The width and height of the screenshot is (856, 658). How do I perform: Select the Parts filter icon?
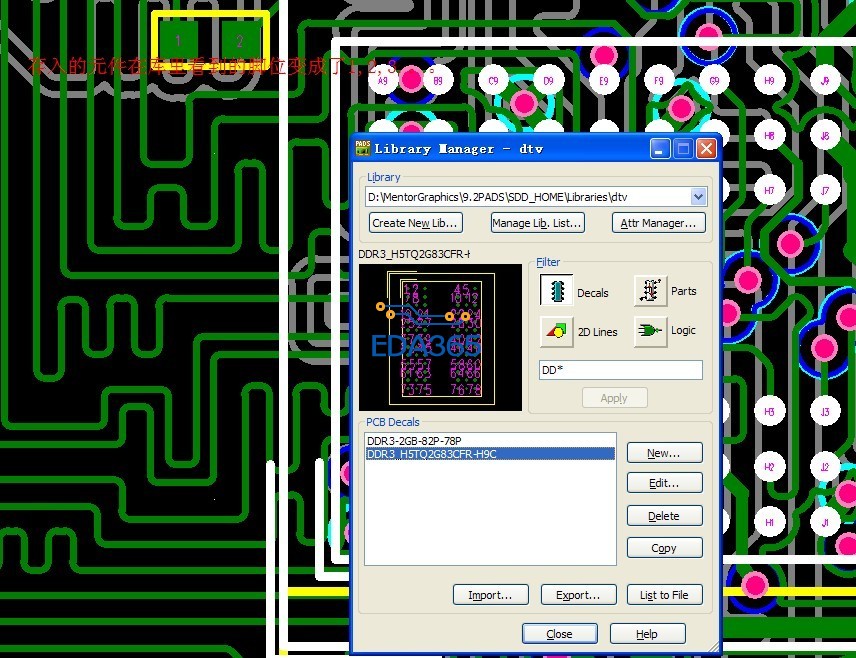(650, 291)
